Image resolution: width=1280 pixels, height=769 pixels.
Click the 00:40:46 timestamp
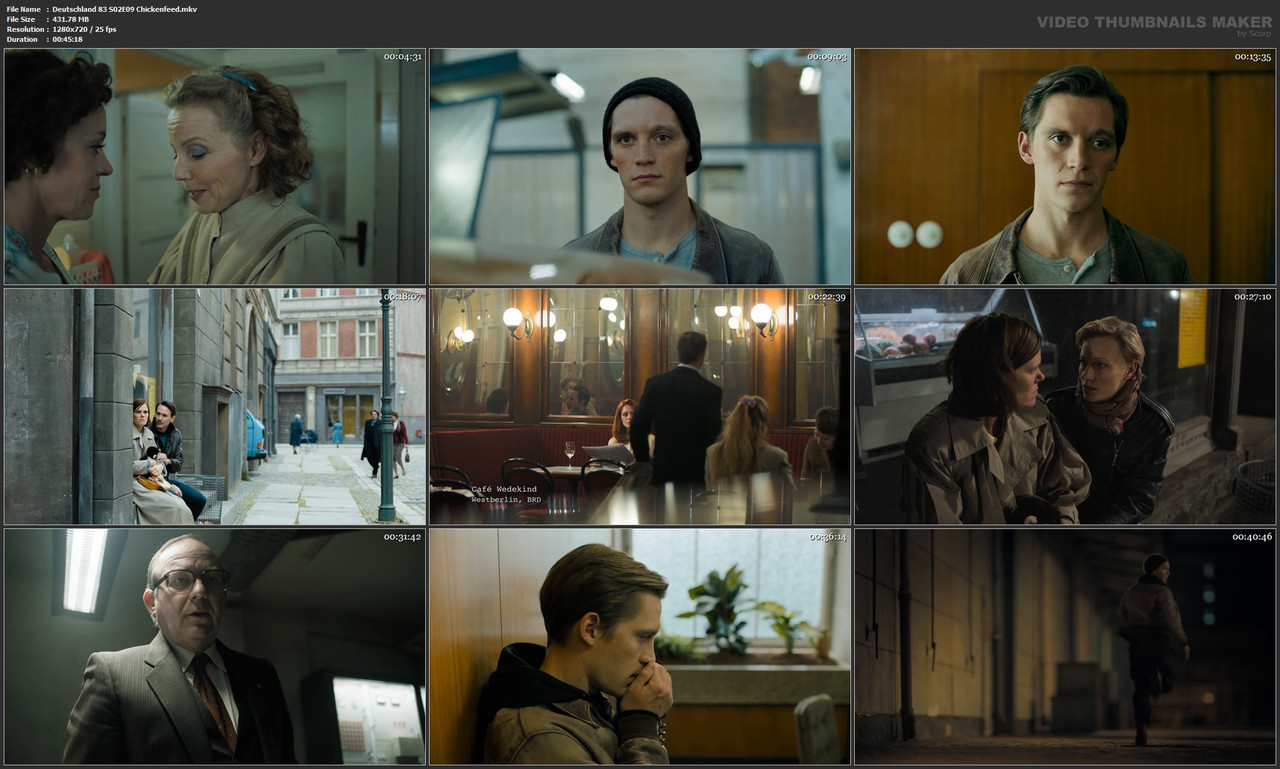(x=1252, y=537)
